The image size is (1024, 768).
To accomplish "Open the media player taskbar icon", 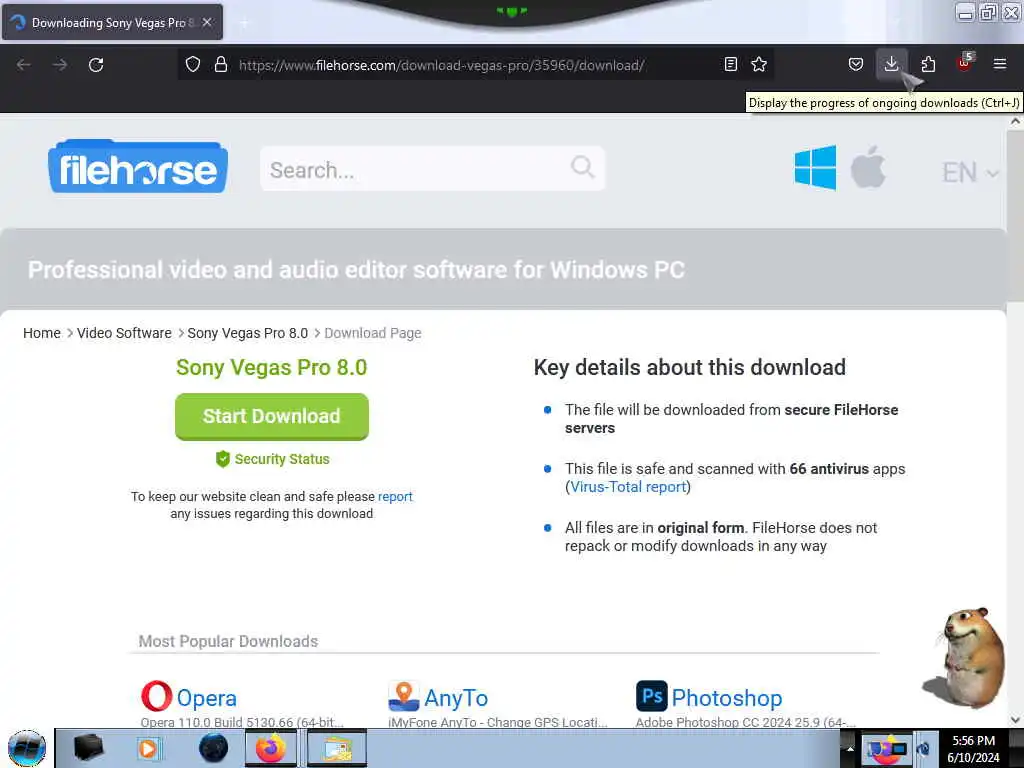I will click(x=148, y=748).
